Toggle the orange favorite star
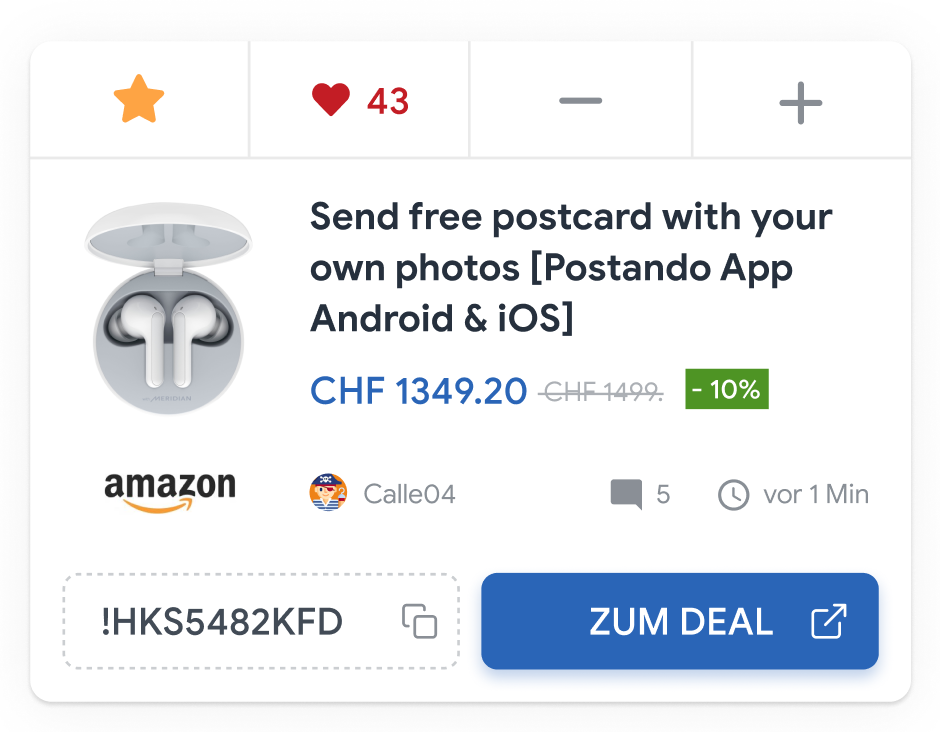The width and height of the screenshot is (940, 732). click(x=139, y=101)
